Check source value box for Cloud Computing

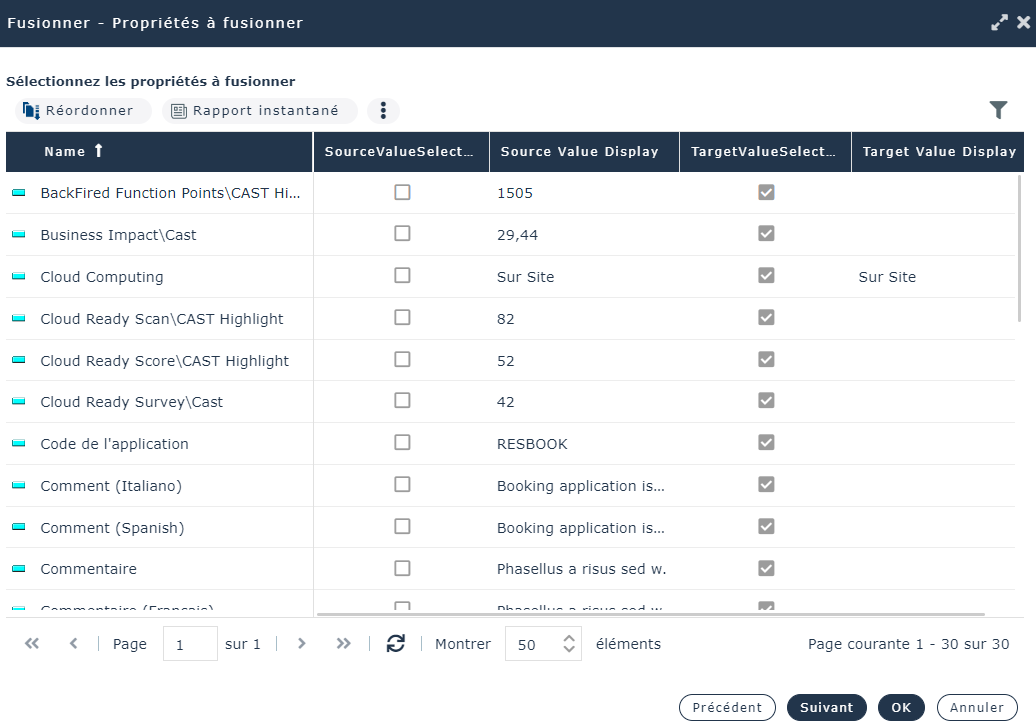point(402,275)
